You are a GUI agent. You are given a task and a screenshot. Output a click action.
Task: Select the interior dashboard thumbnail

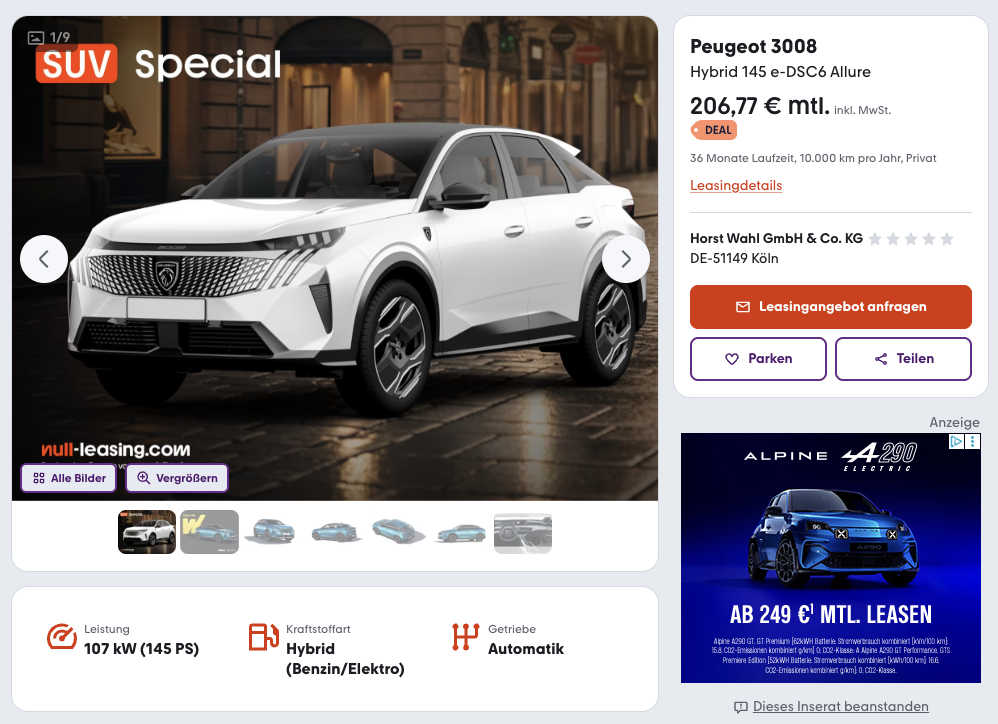(523, 532)
